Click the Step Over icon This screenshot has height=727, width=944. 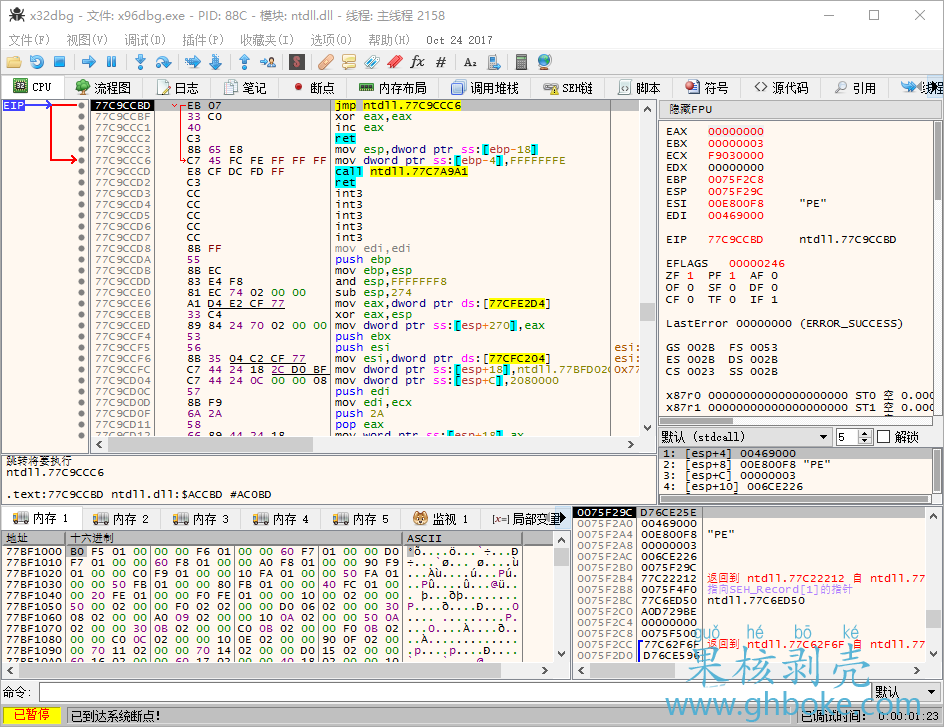(163, 62)
